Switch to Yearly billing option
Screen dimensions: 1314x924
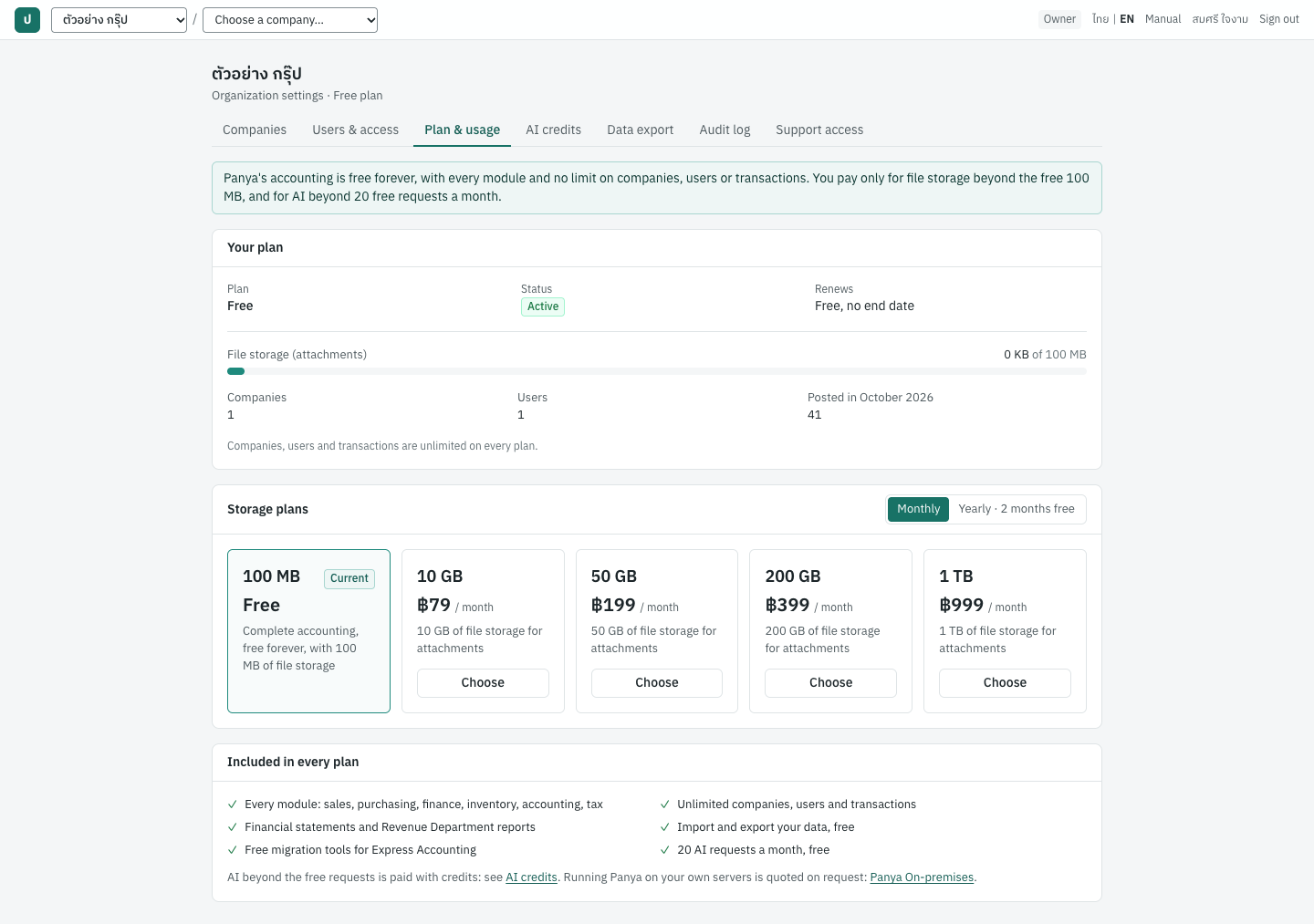tap(1017, 509)
